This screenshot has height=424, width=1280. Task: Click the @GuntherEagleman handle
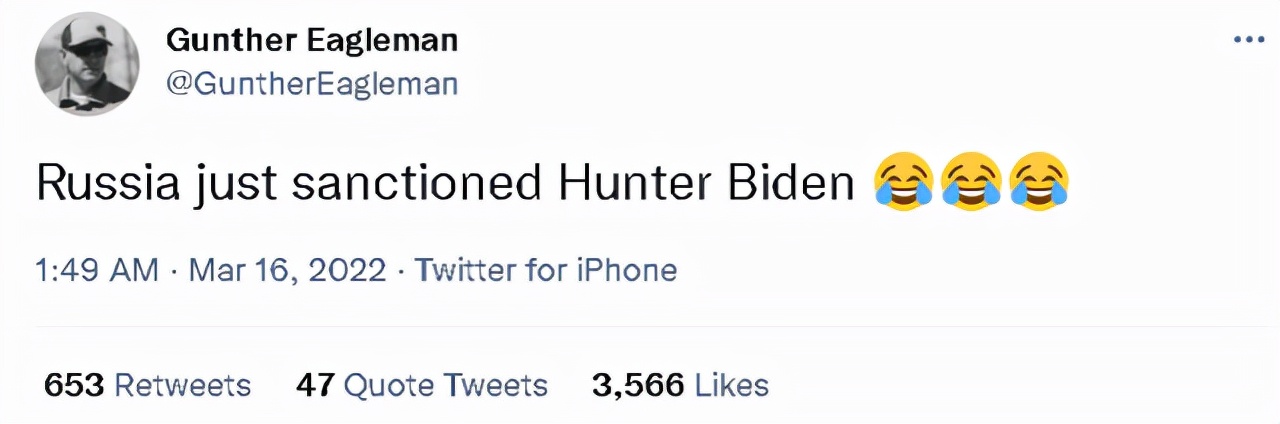click(x=311, y=84)
